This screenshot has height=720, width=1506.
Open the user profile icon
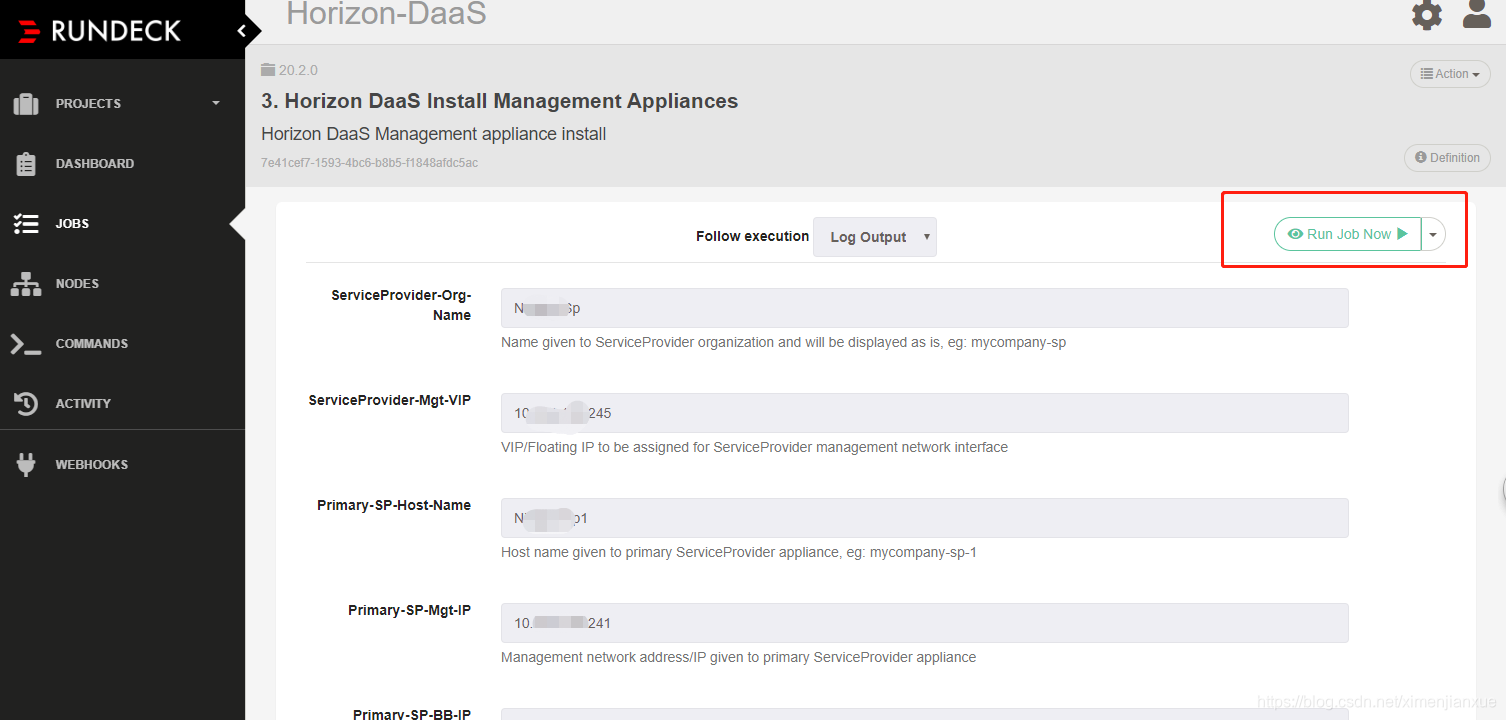click(x=1477, y=14)
